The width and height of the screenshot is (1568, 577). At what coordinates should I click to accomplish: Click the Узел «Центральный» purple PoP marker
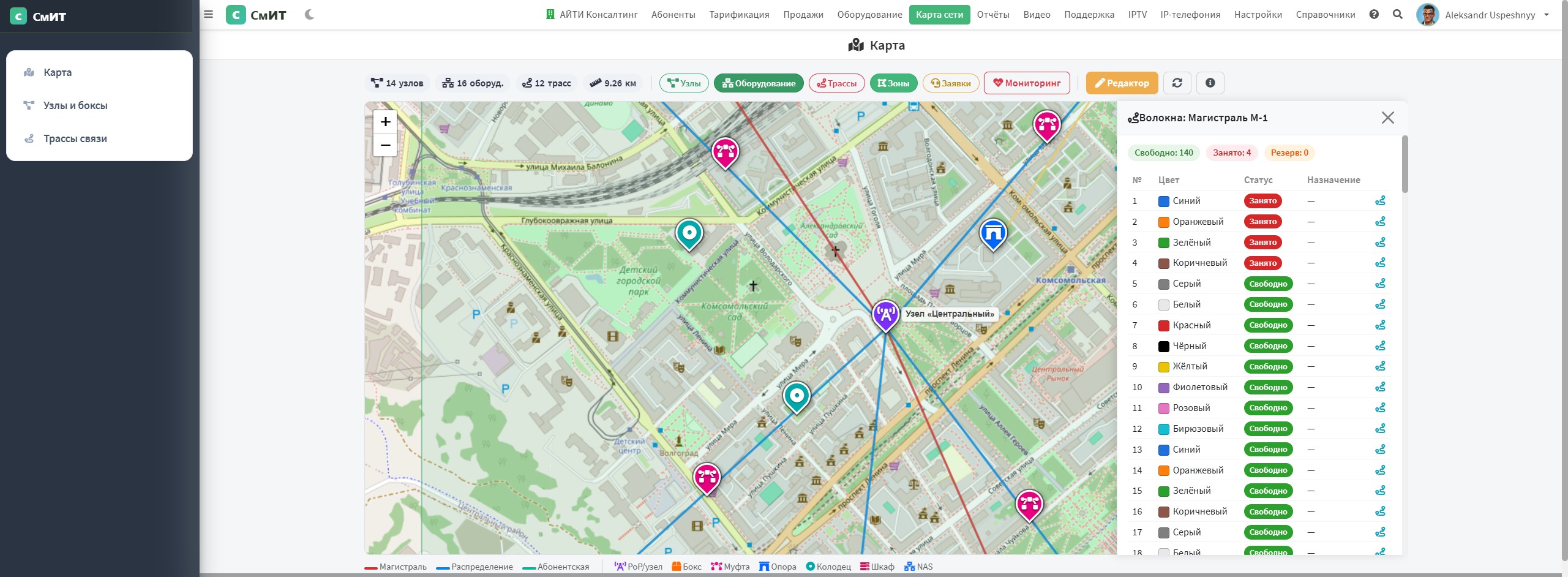(885, 315)
